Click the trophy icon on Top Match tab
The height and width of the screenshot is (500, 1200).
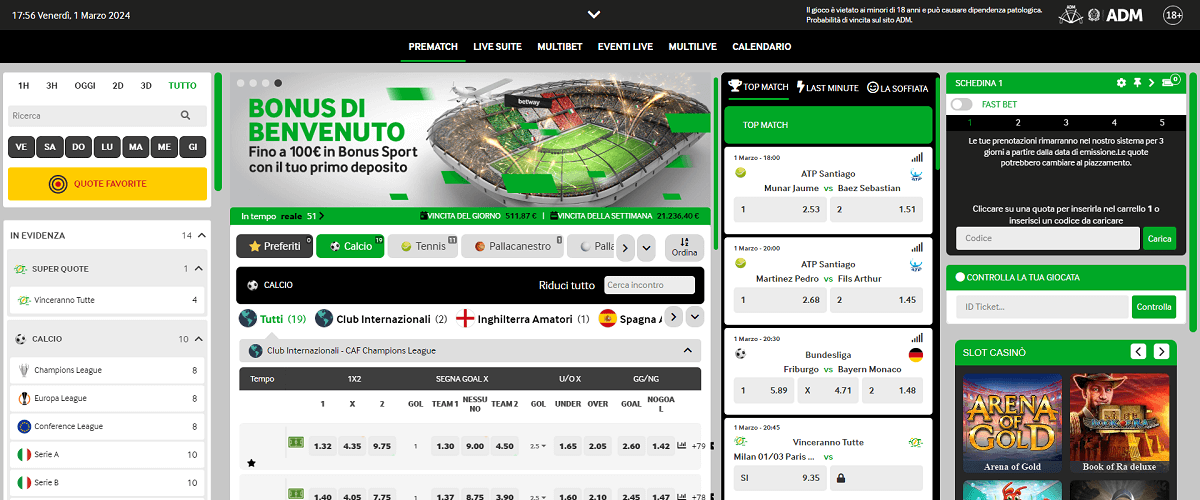735,87
